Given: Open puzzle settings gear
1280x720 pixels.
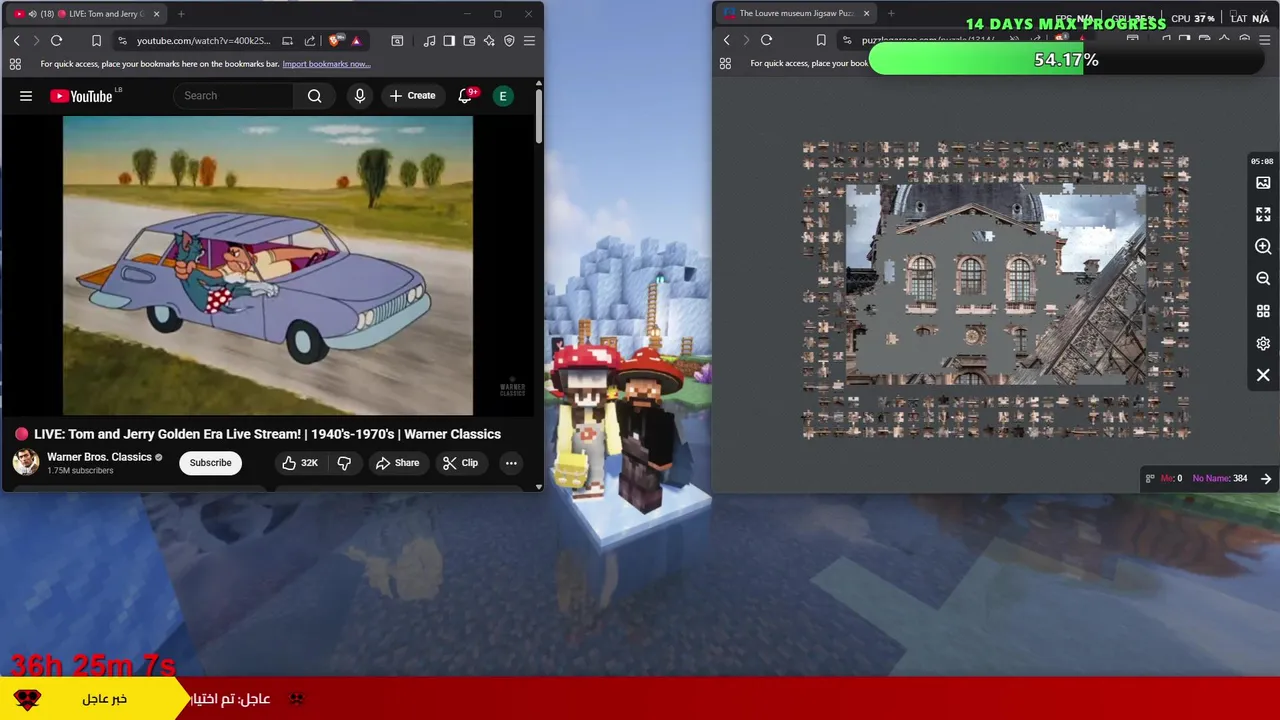Looking at the screenshot, I should coord(1263,343).
